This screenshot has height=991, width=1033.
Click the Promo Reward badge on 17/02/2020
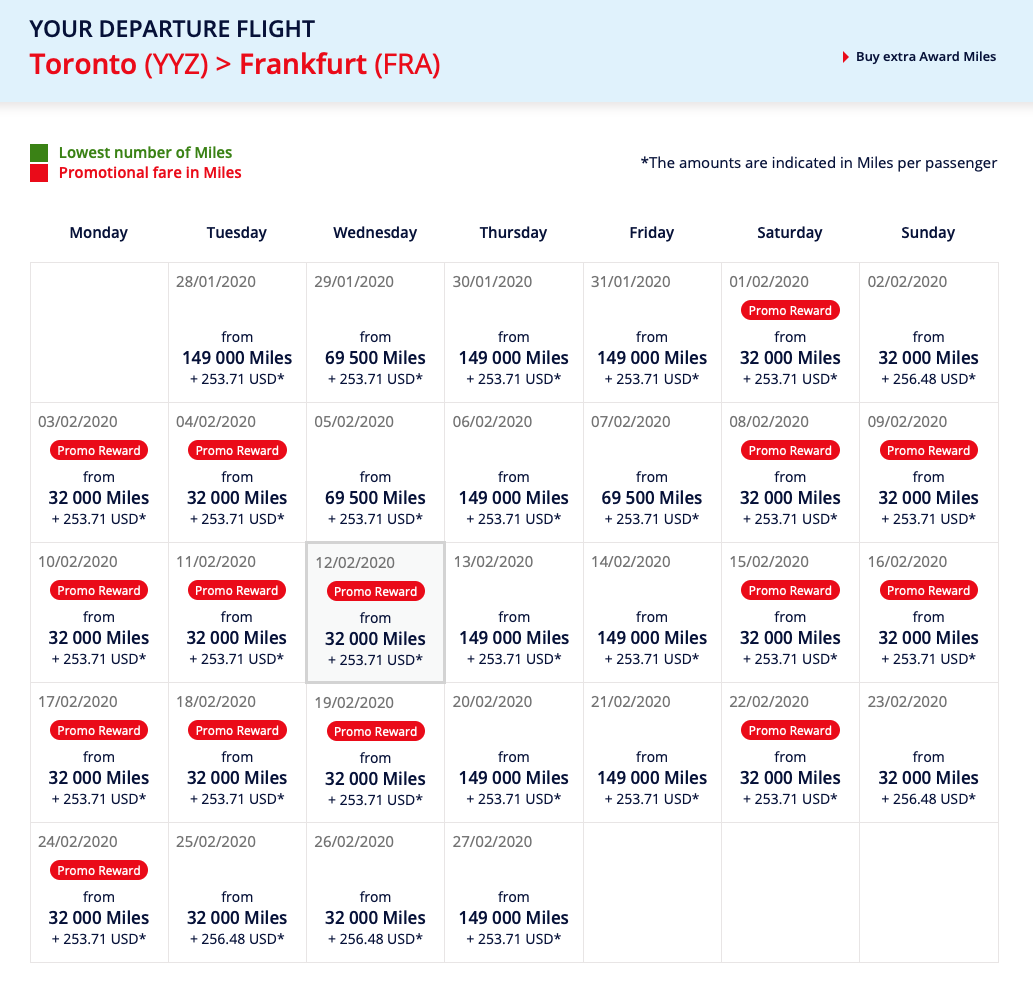pyautogui.click(x=99, y=730)
